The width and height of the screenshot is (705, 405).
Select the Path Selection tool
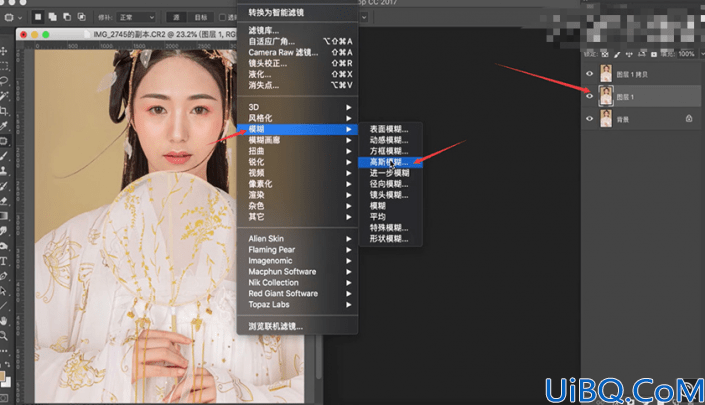click(4, 291)
